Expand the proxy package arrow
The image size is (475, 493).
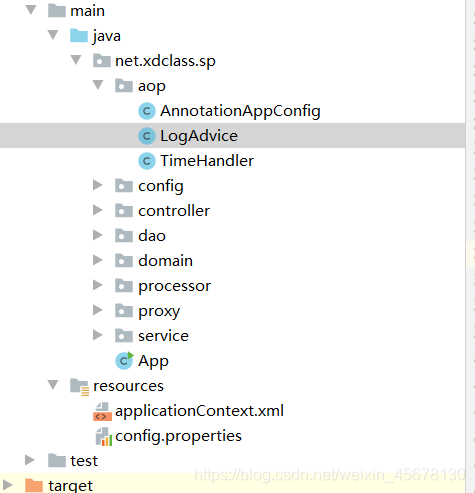coord(97,310)
